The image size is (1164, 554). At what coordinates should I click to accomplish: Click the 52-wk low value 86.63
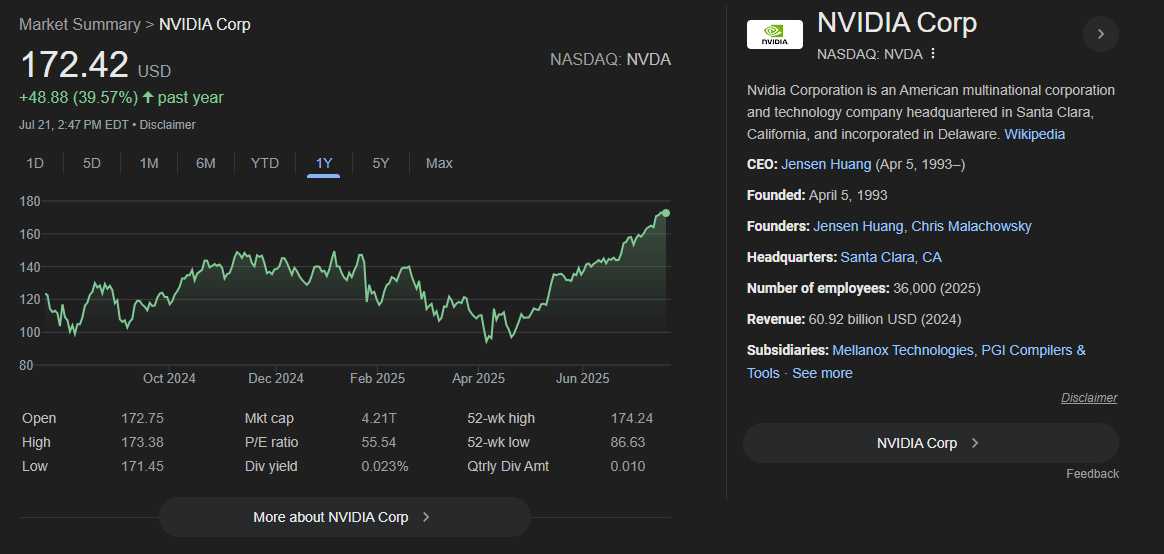(x=628, y=443)
